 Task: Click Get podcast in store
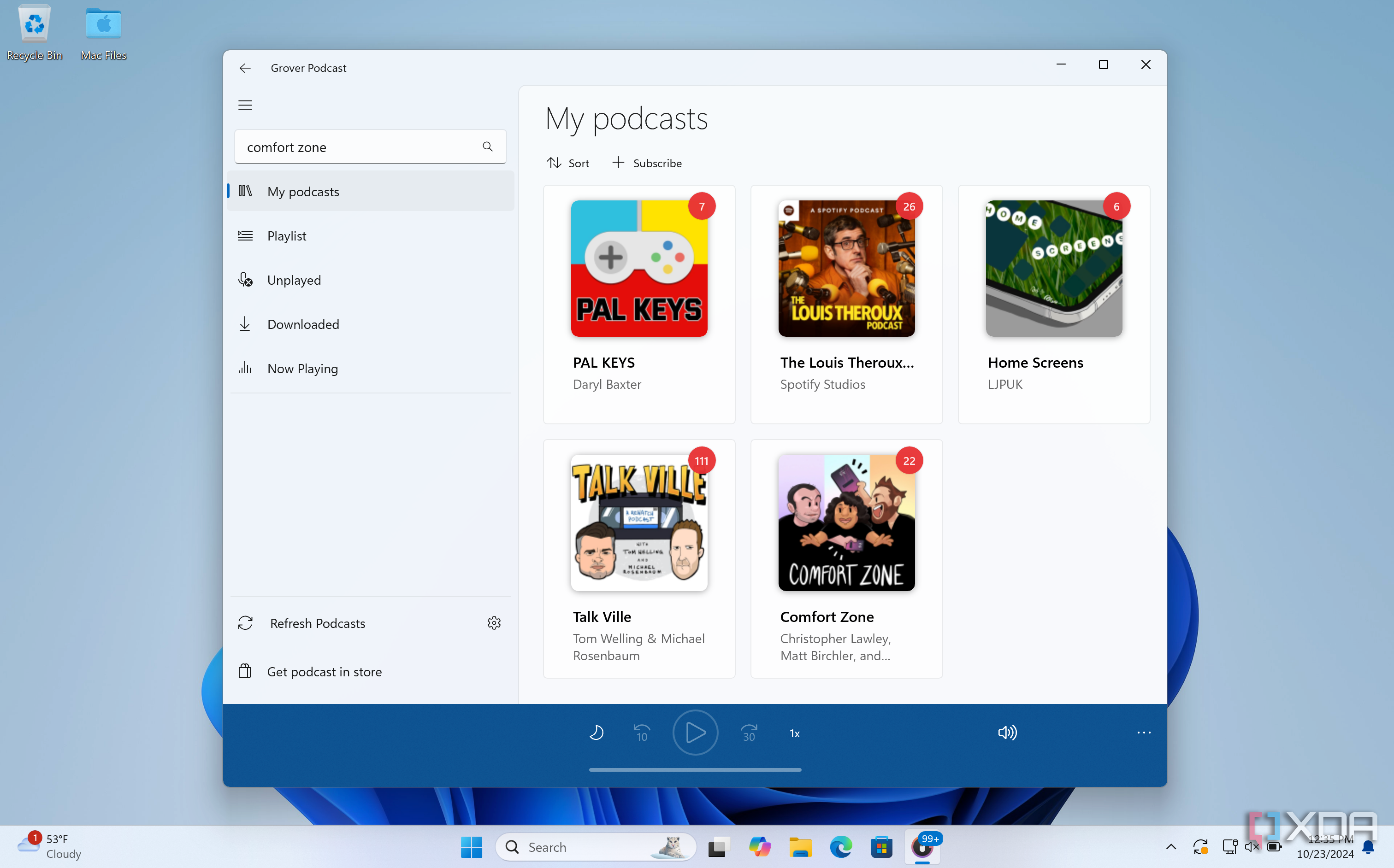(371, 671)
